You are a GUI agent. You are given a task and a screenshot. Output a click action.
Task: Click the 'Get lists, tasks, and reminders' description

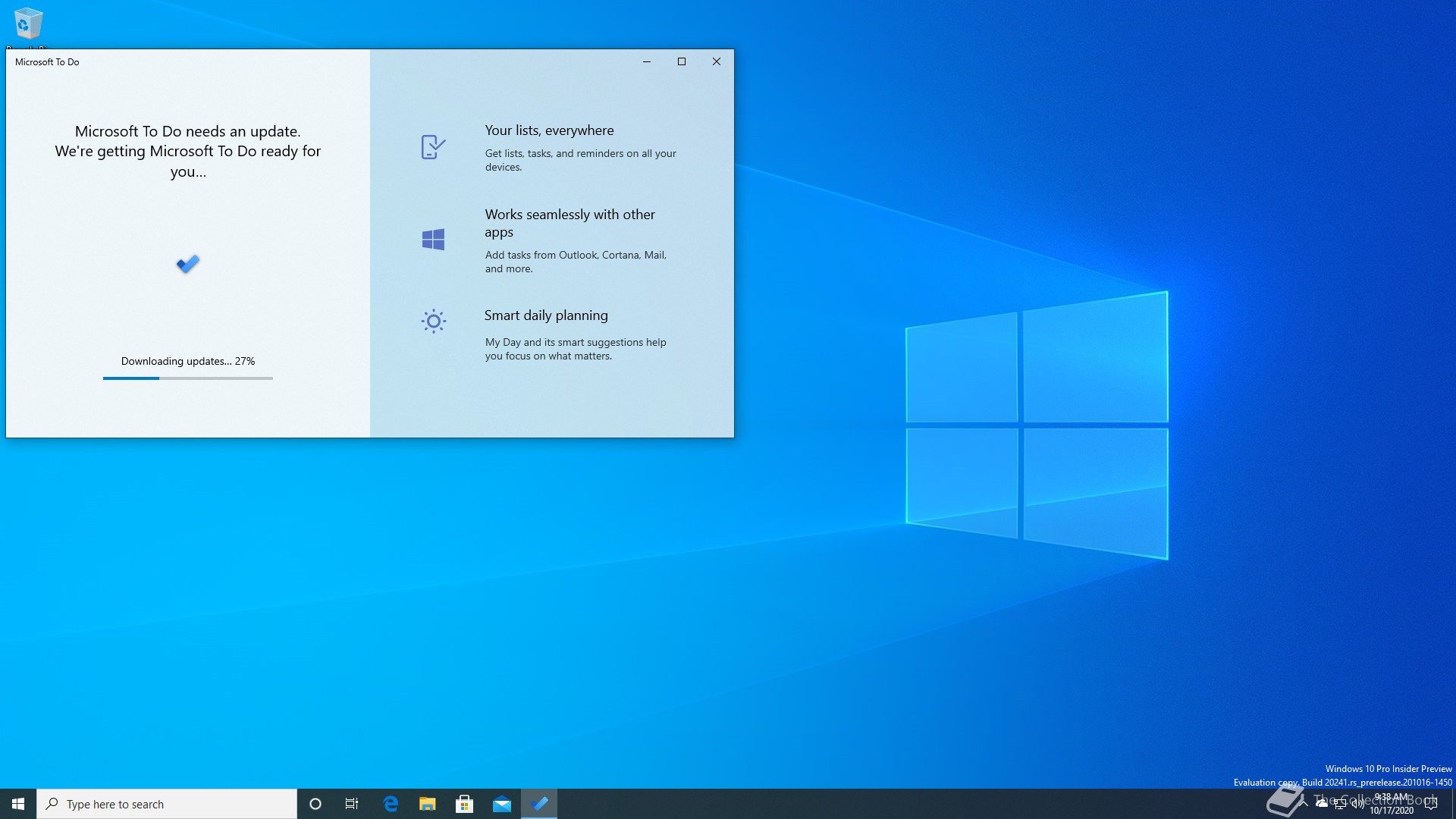tap(581, 160)
